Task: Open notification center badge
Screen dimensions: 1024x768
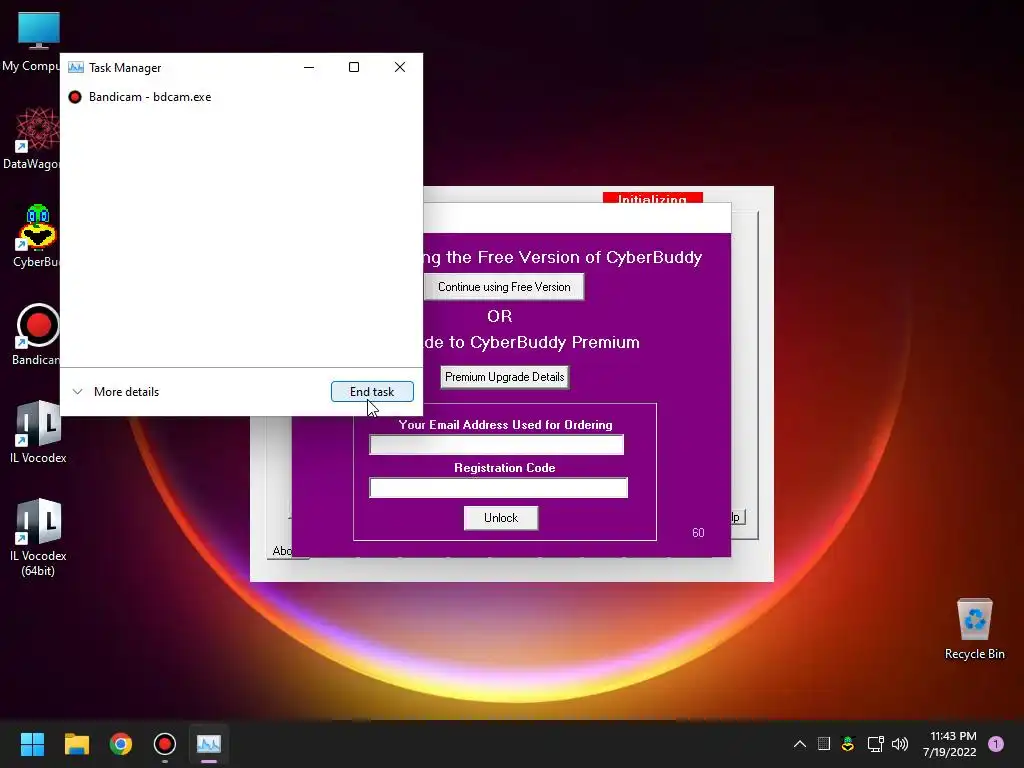Action: click(996, 744)
